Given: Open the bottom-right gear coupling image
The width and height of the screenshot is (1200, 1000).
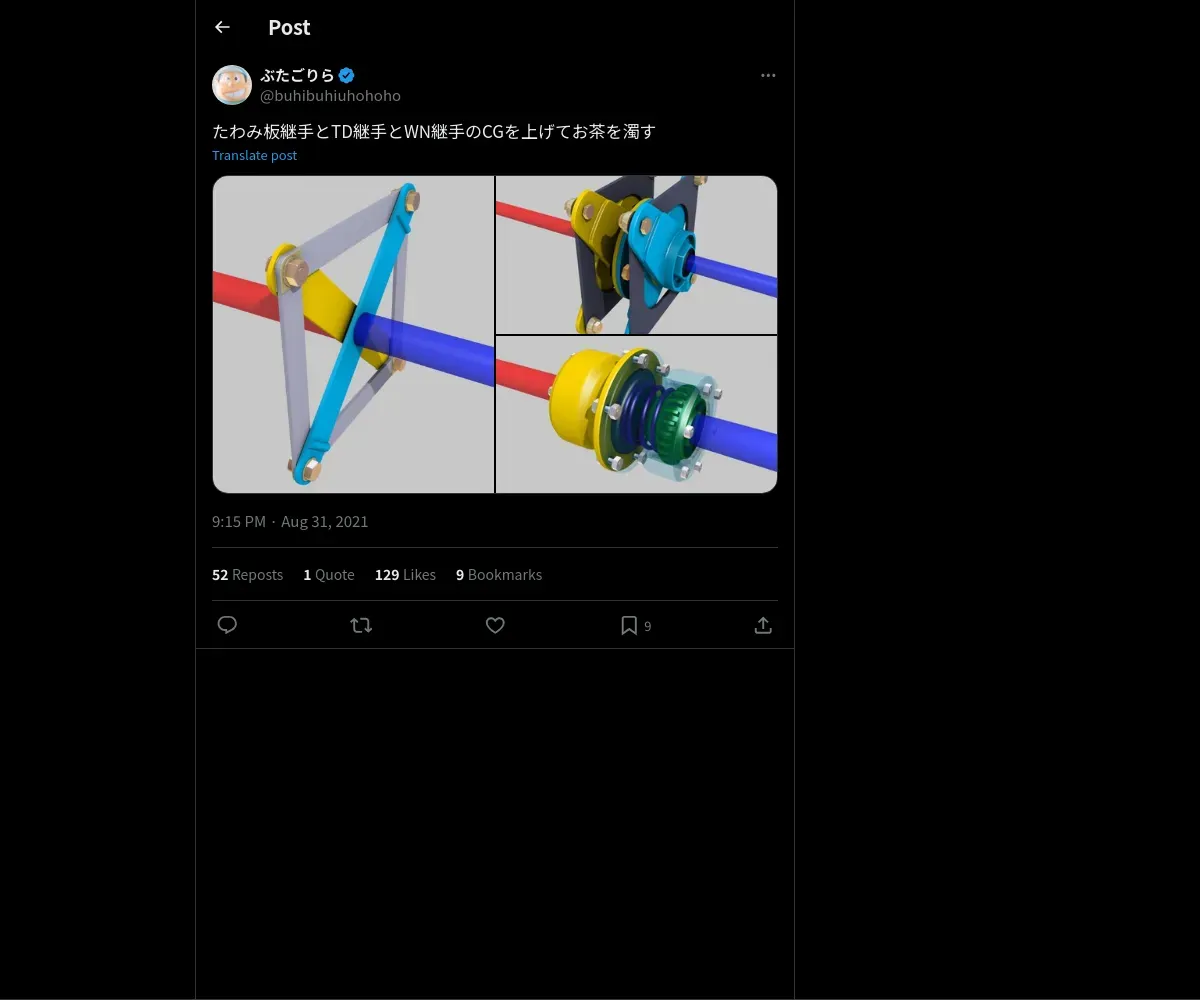Looking at the screenshot, I should pos(637,414).
